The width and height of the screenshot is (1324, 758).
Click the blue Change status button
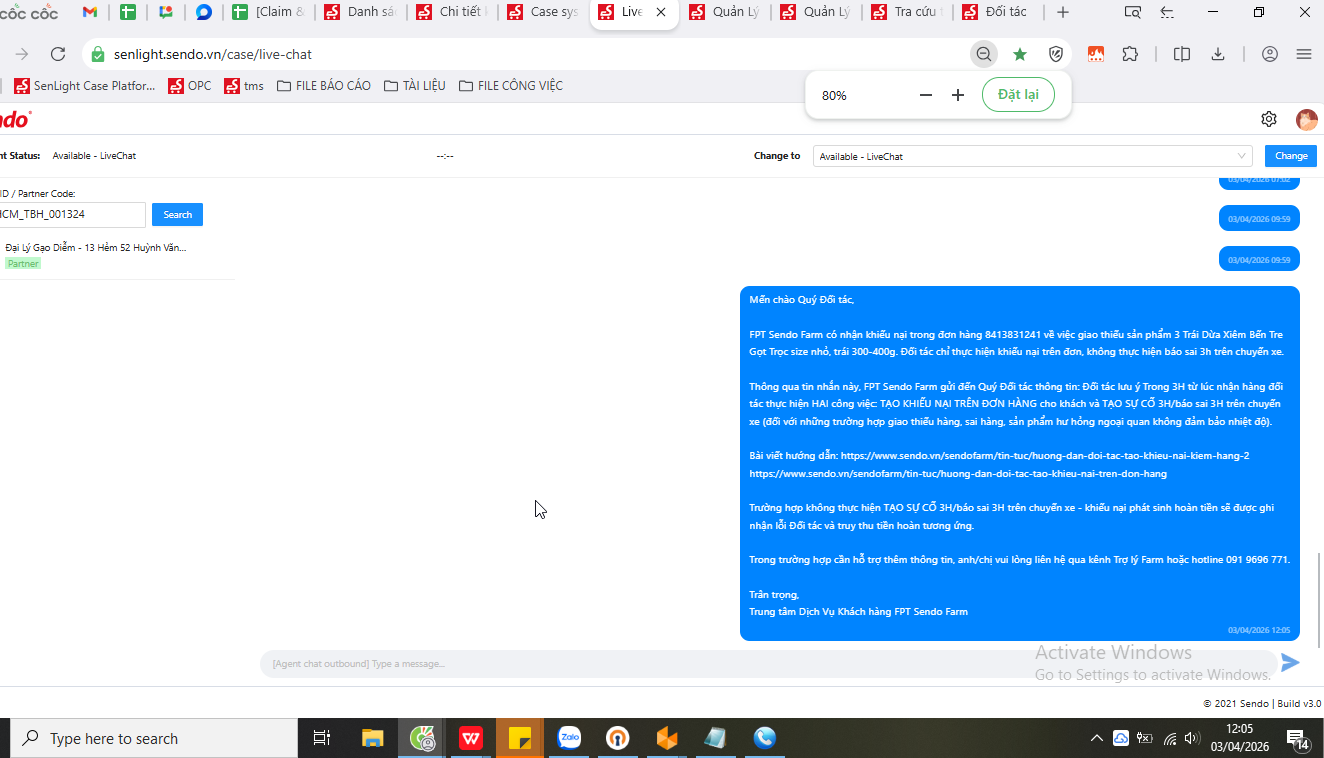[x=1291, y=156]
